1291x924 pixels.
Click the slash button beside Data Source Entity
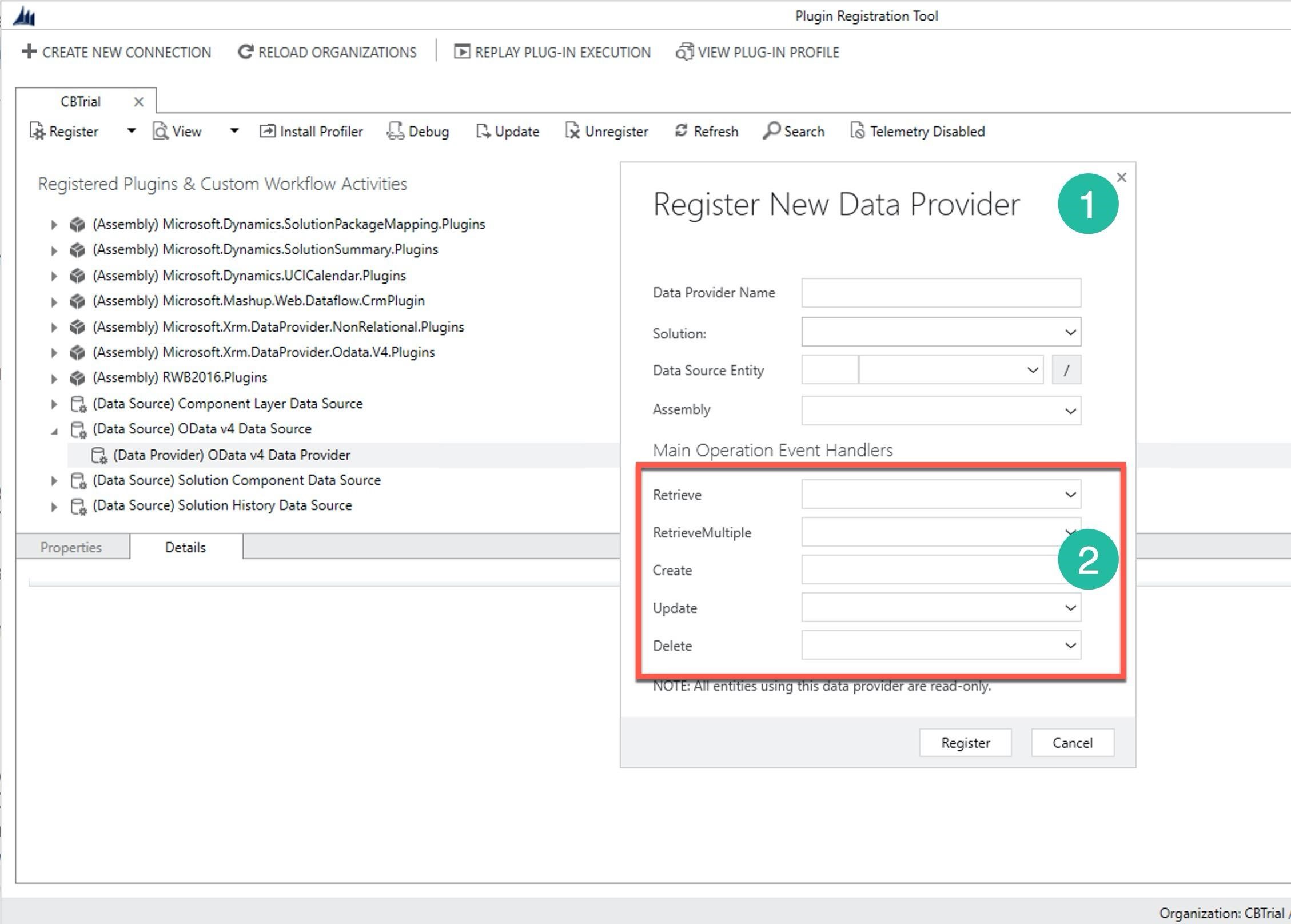point(1066,370)
